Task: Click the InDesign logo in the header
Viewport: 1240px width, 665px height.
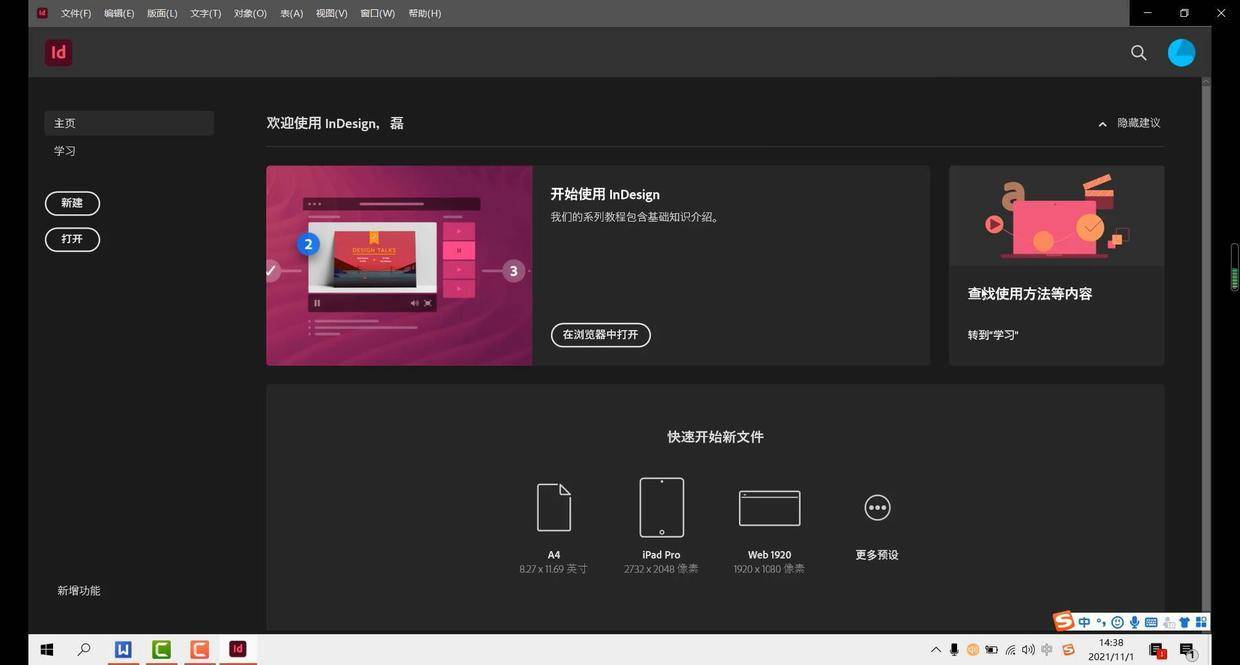Action: coord(58,53)
